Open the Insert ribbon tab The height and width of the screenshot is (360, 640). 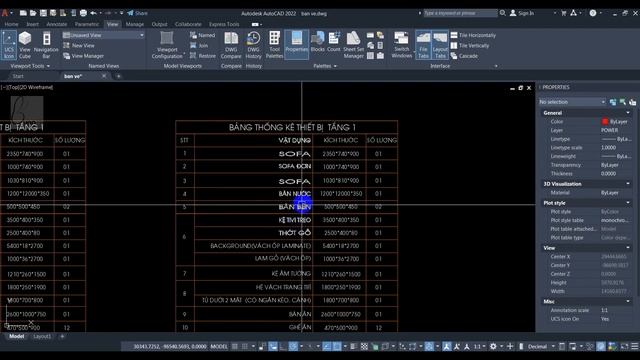click(x=32, y=24)
